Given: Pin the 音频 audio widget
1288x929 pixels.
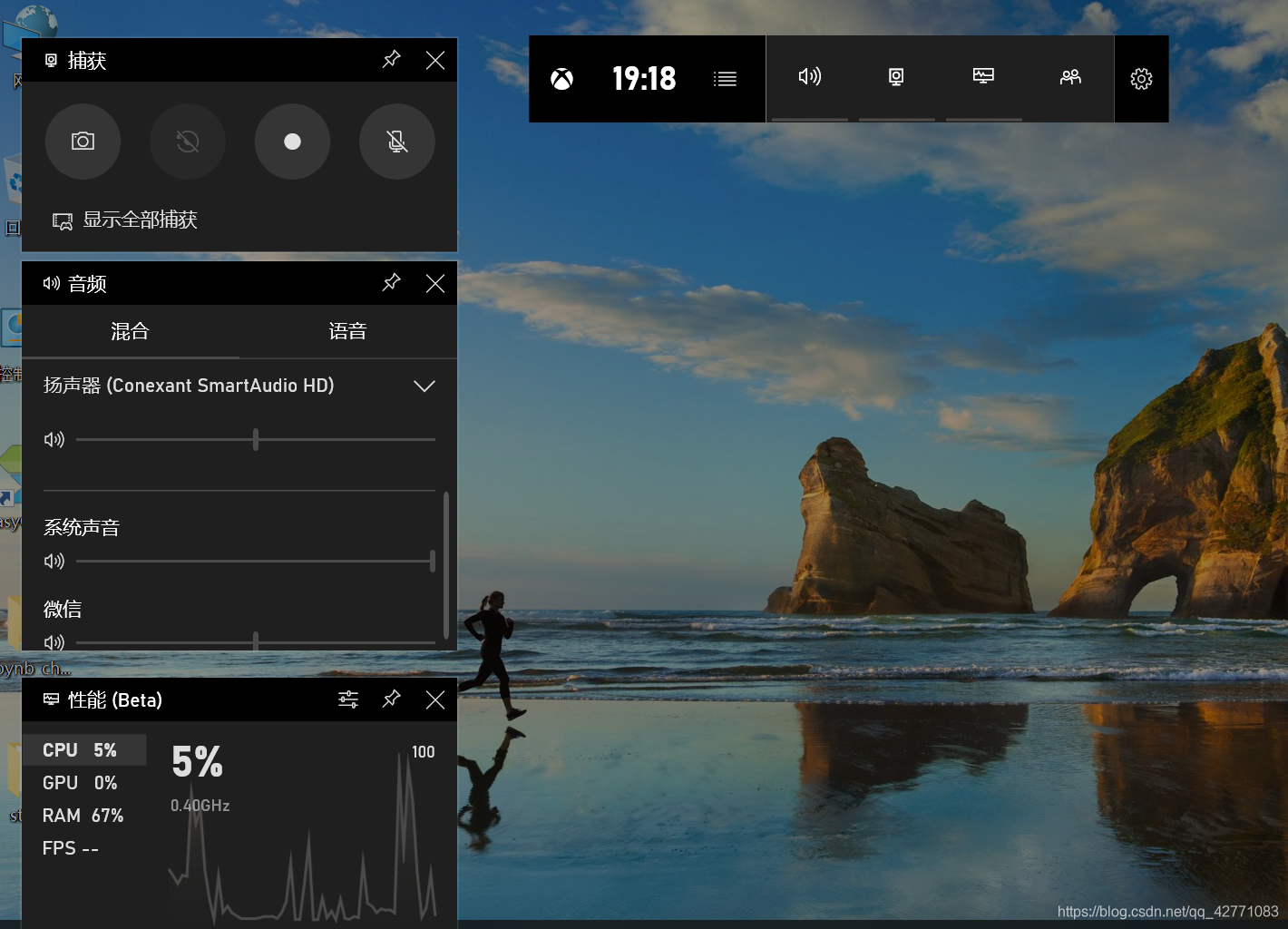Looking at the screenshot, I should [x=391, y=283].
